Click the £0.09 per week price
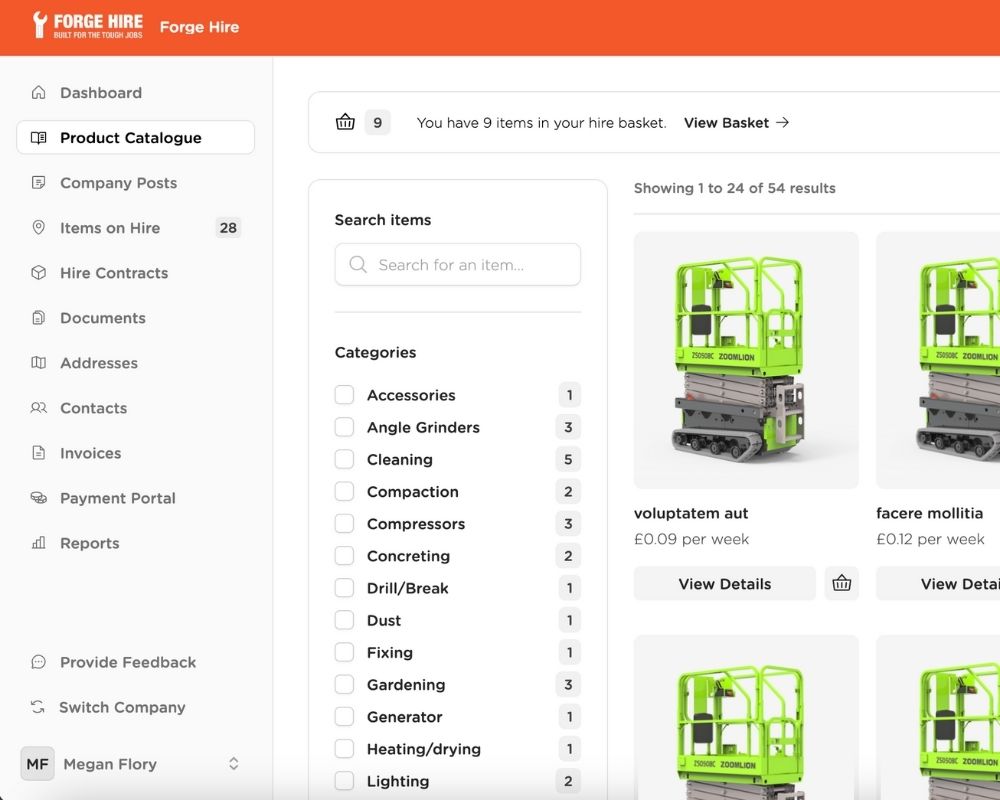The width and height of the screenshot is (1000, 800). [x=691, y=539]
